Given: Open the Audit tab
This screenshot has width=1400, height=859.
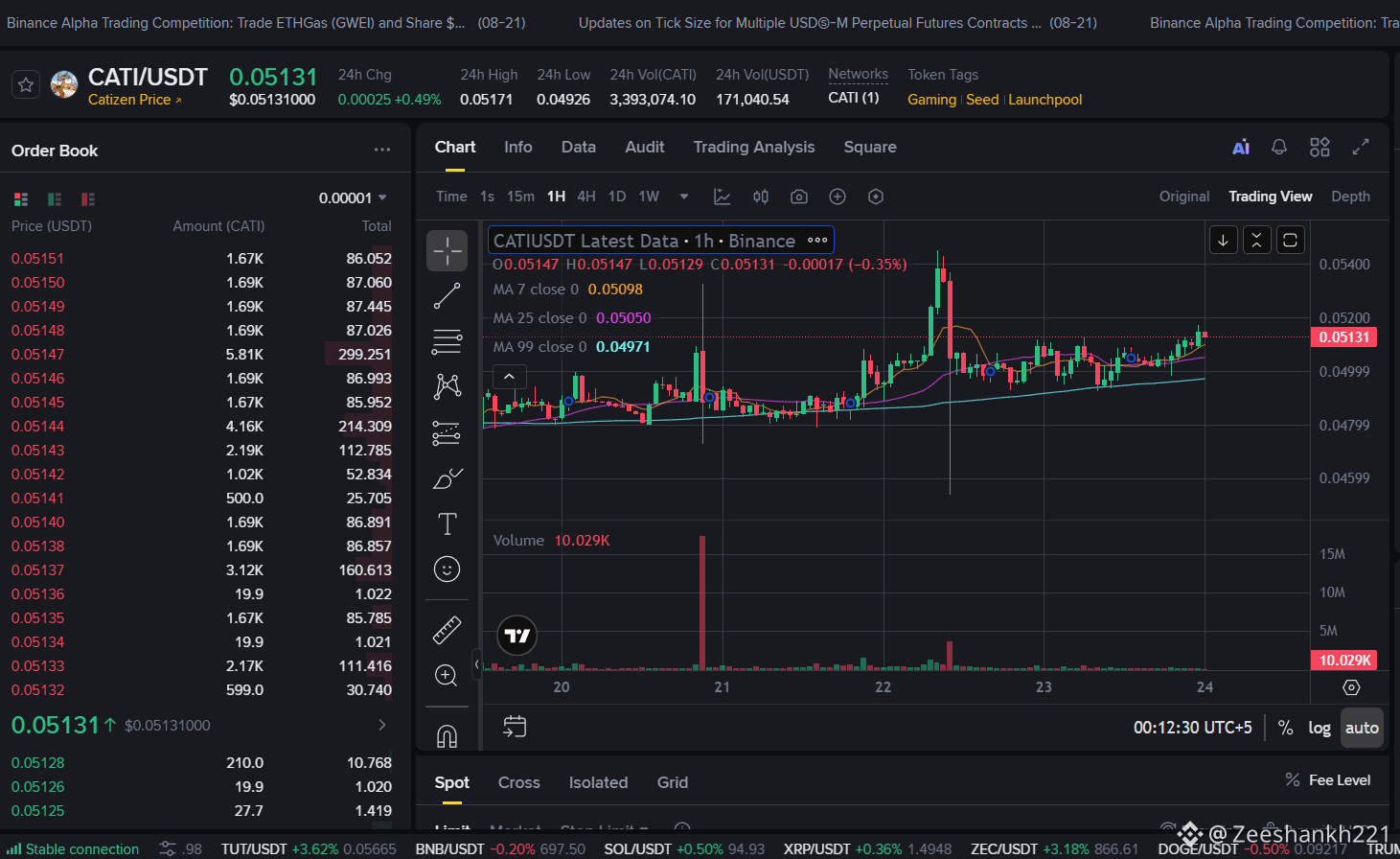Looking at the screenshot, I should coord(644,147).
